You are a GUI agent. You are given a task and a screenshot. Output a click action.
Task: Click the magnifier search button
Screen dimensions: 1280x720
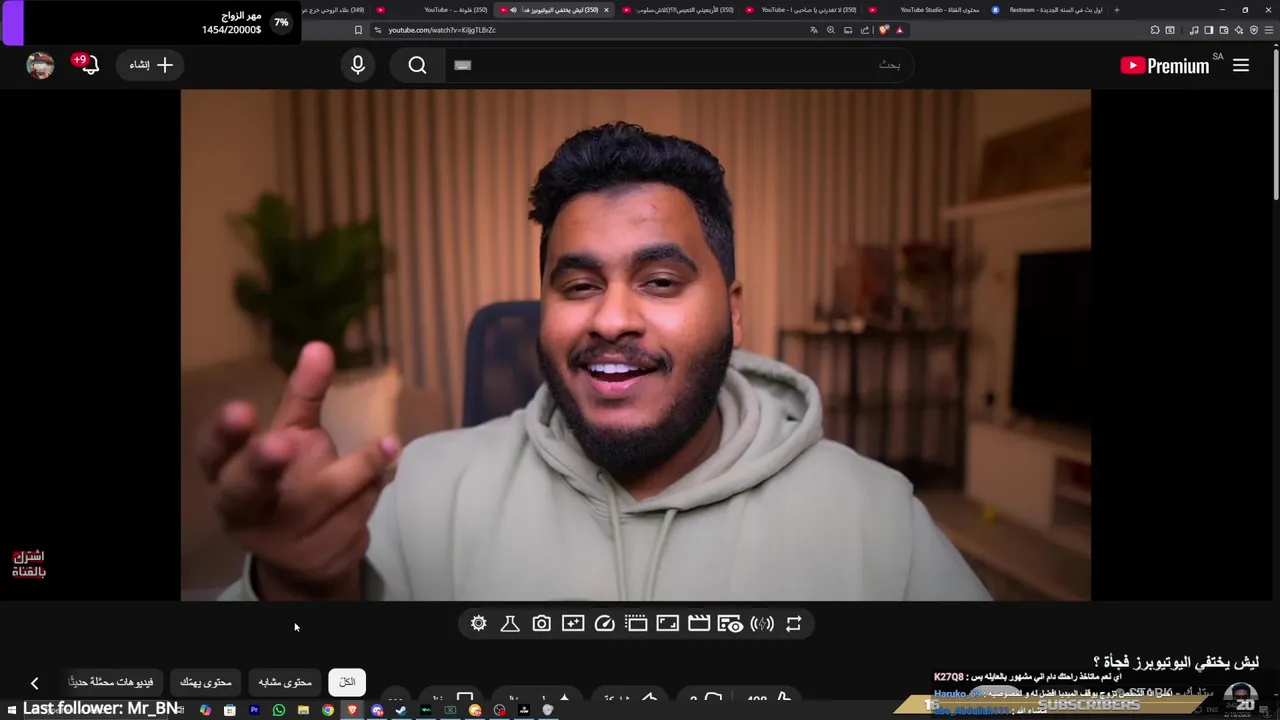(417, 65)
